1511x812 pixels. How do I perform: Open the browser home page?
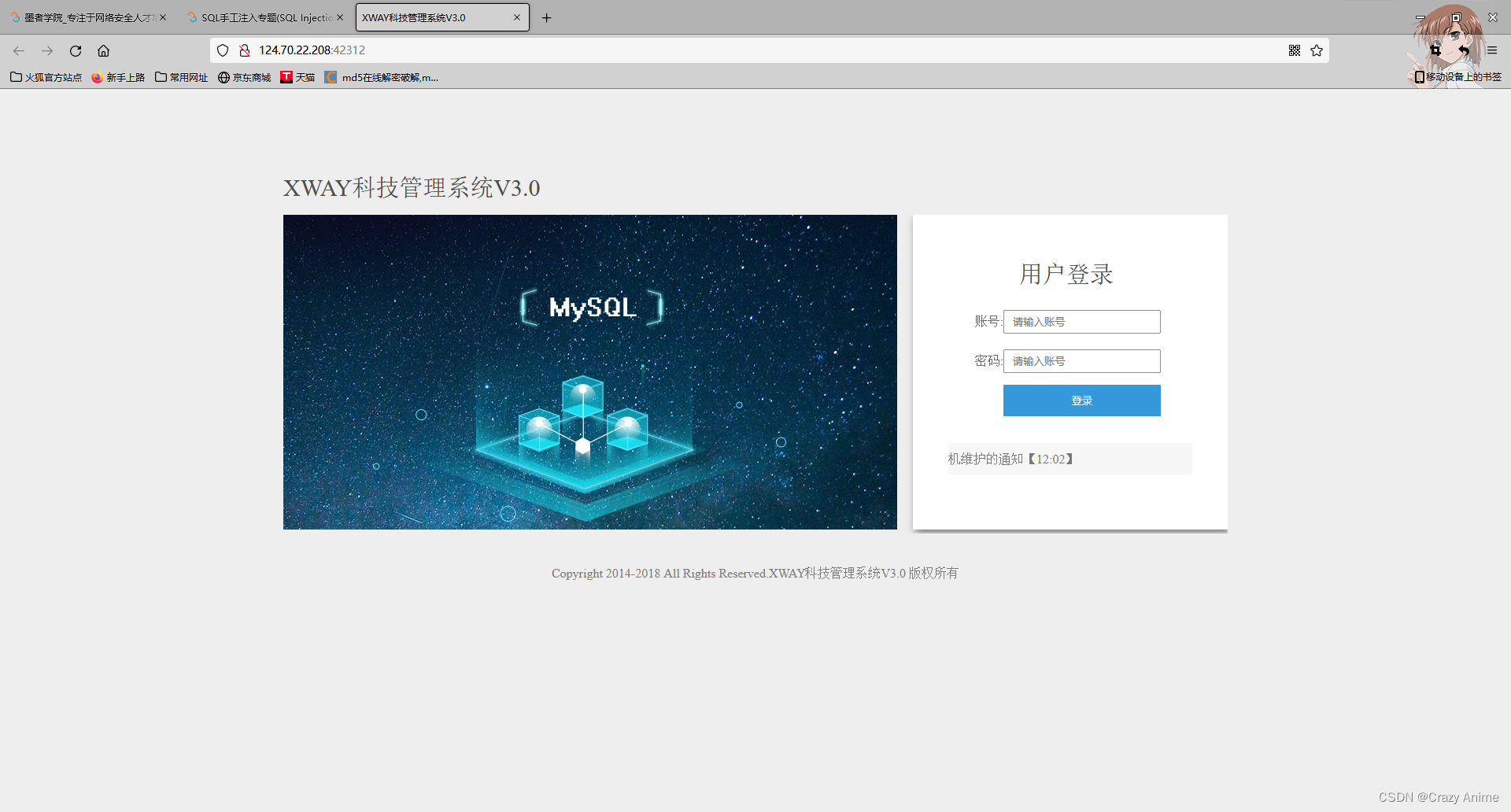click(x=103, y=50)
